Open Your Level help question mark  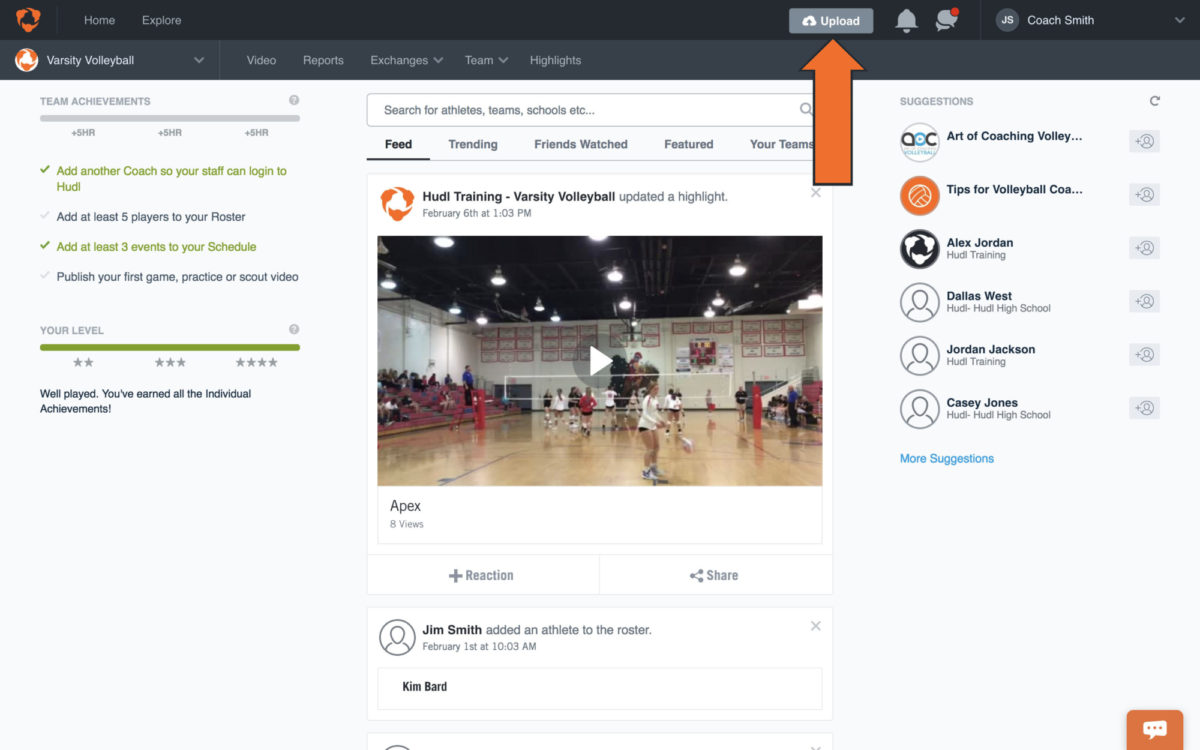tap(294, 329)
